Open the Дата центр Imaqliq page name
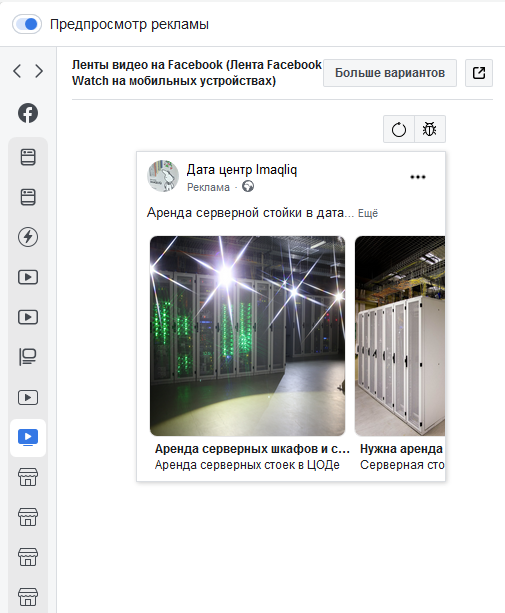The image size is (505, 613). pyautogui.click(x=242, y=170)
